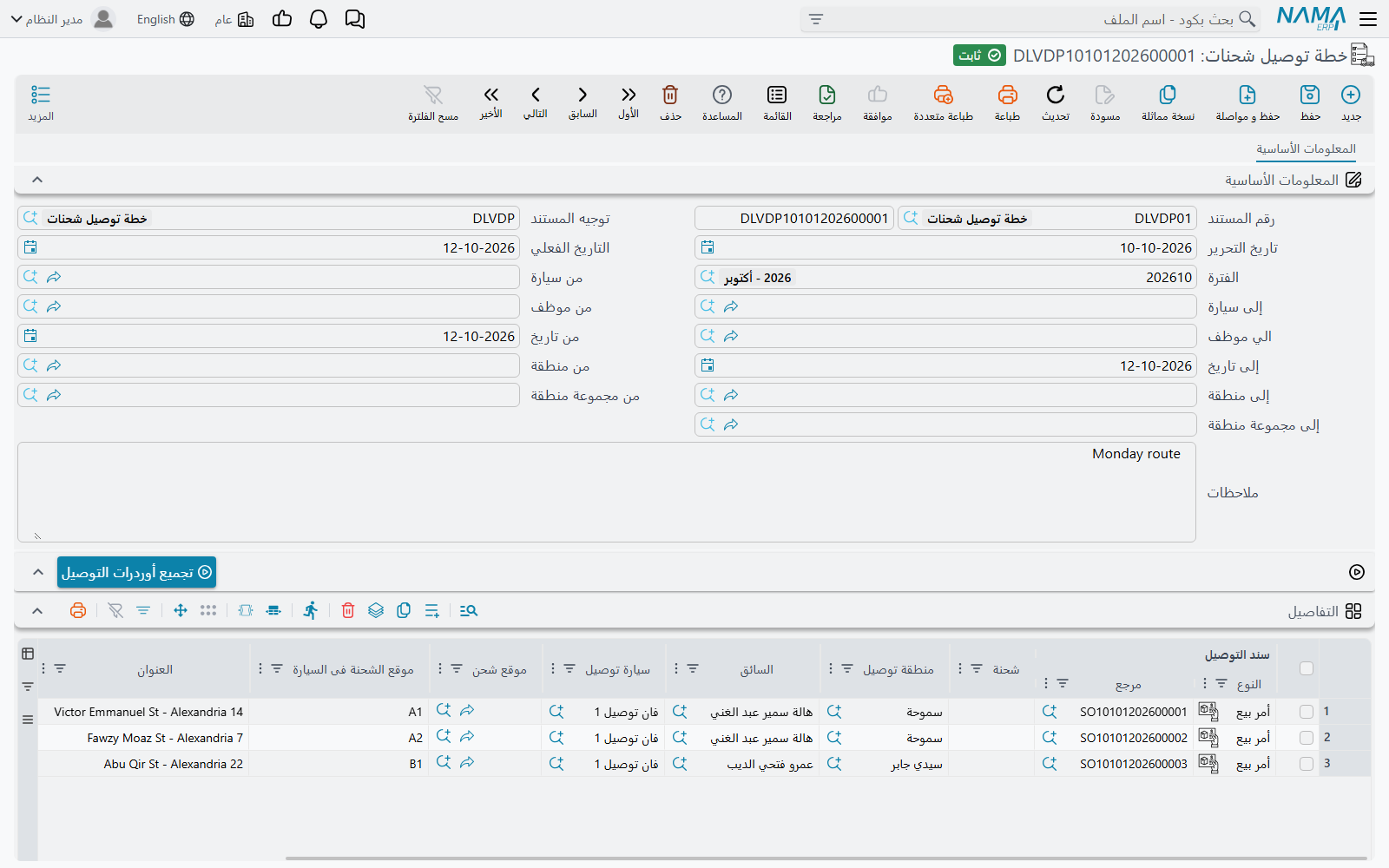Collapse the المعلومات الأساسية section
1389x868 pixels.
click(37, 180)
